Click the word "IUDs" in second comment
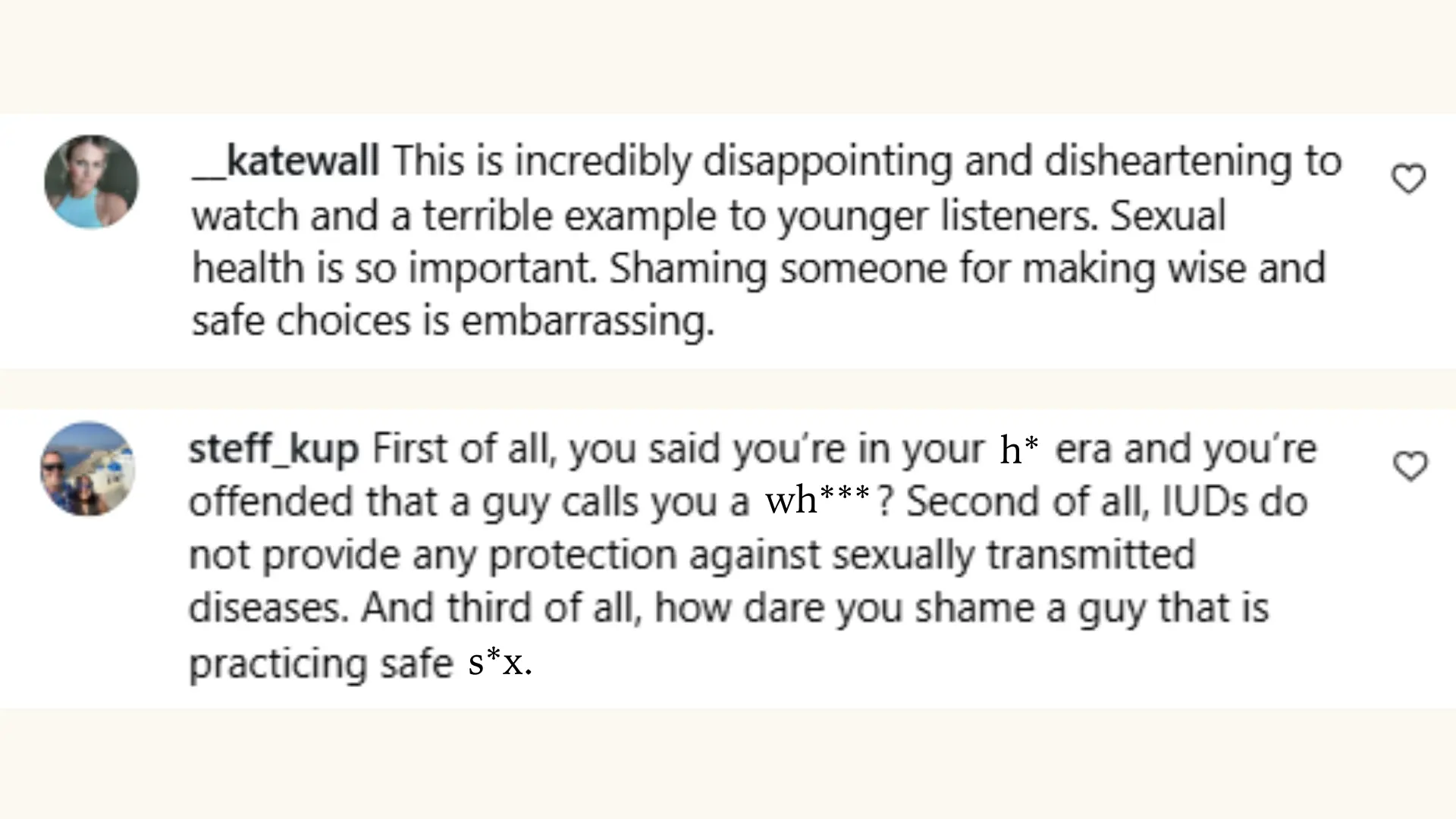The height and width of the screenshot is (819, 1456). (x=1196, y=501)
